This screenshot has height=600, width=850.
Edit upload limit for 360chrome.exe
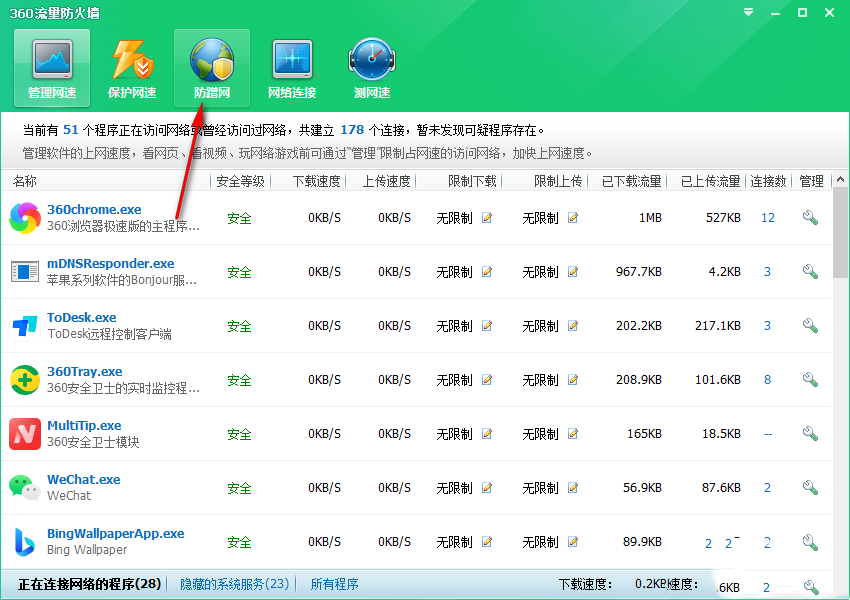[572, 218]
